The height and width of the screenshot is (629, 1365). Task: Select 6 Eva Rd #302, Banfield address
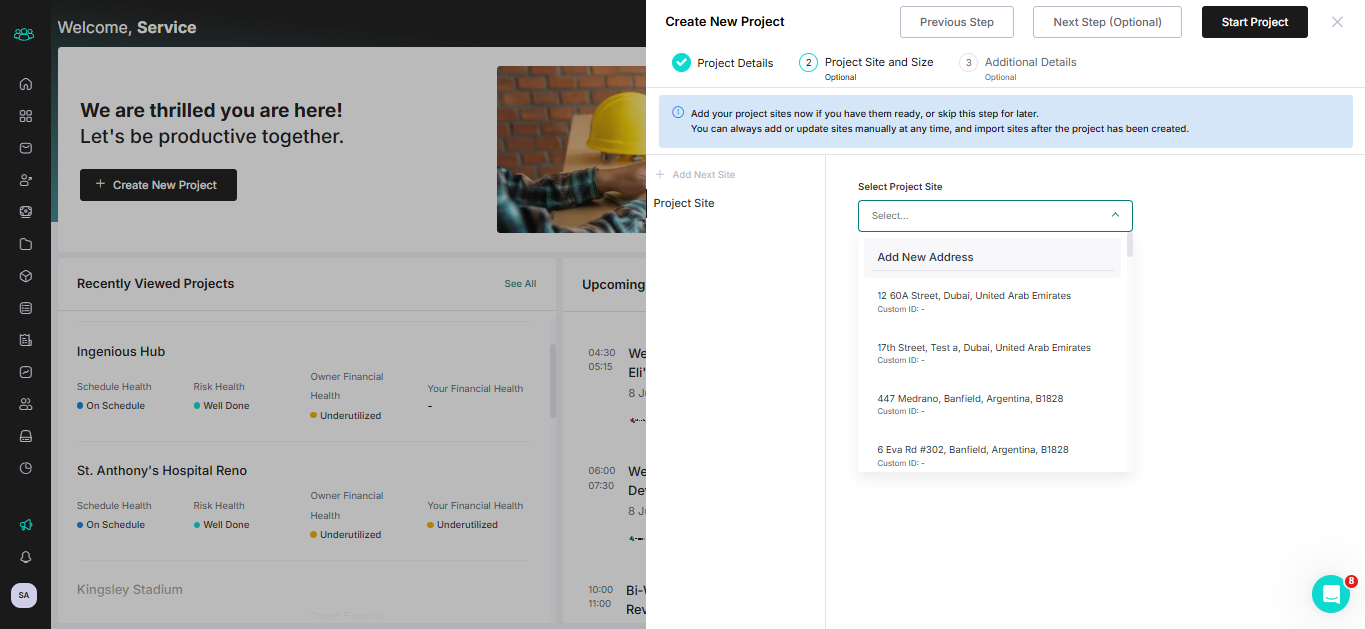pyautogui.click(x=992, y=455)
